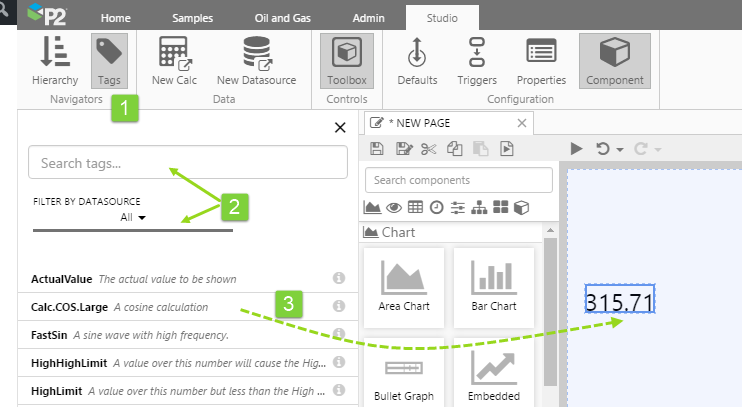Switch to the Home tab
The width and height of the screenshot is (742, 407).
[x=115, y=18]
